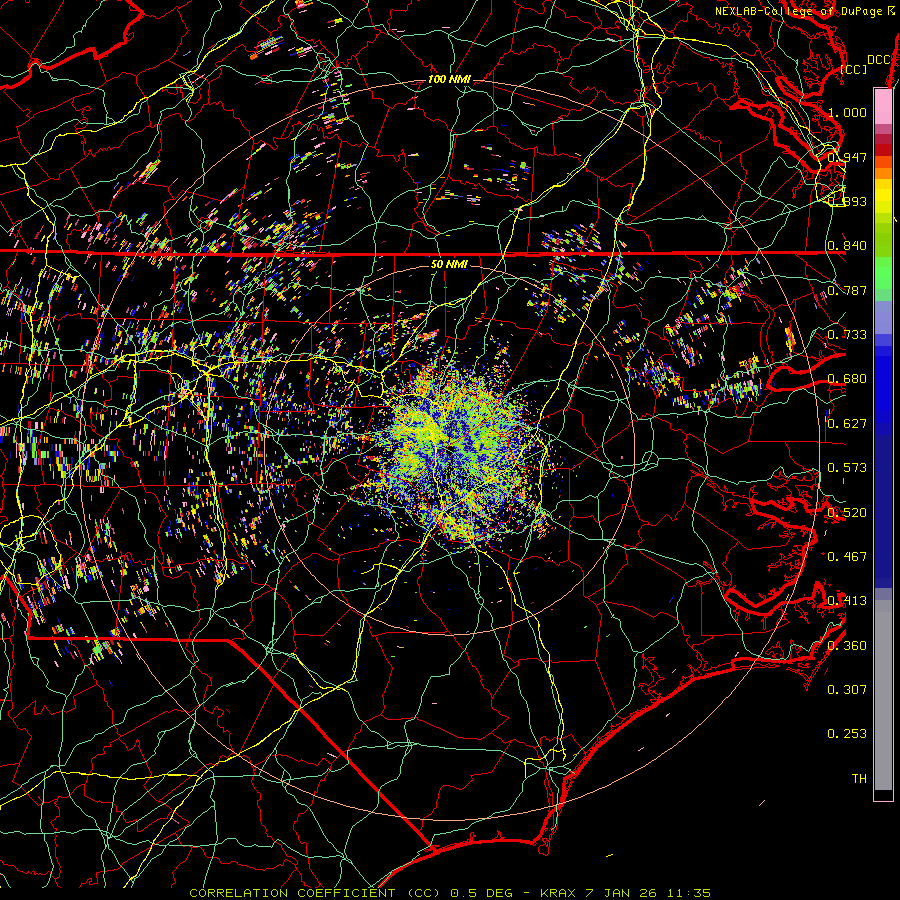900x900 pixels.
Task: Select the 0.893 legend value
Action: [847, 201]
